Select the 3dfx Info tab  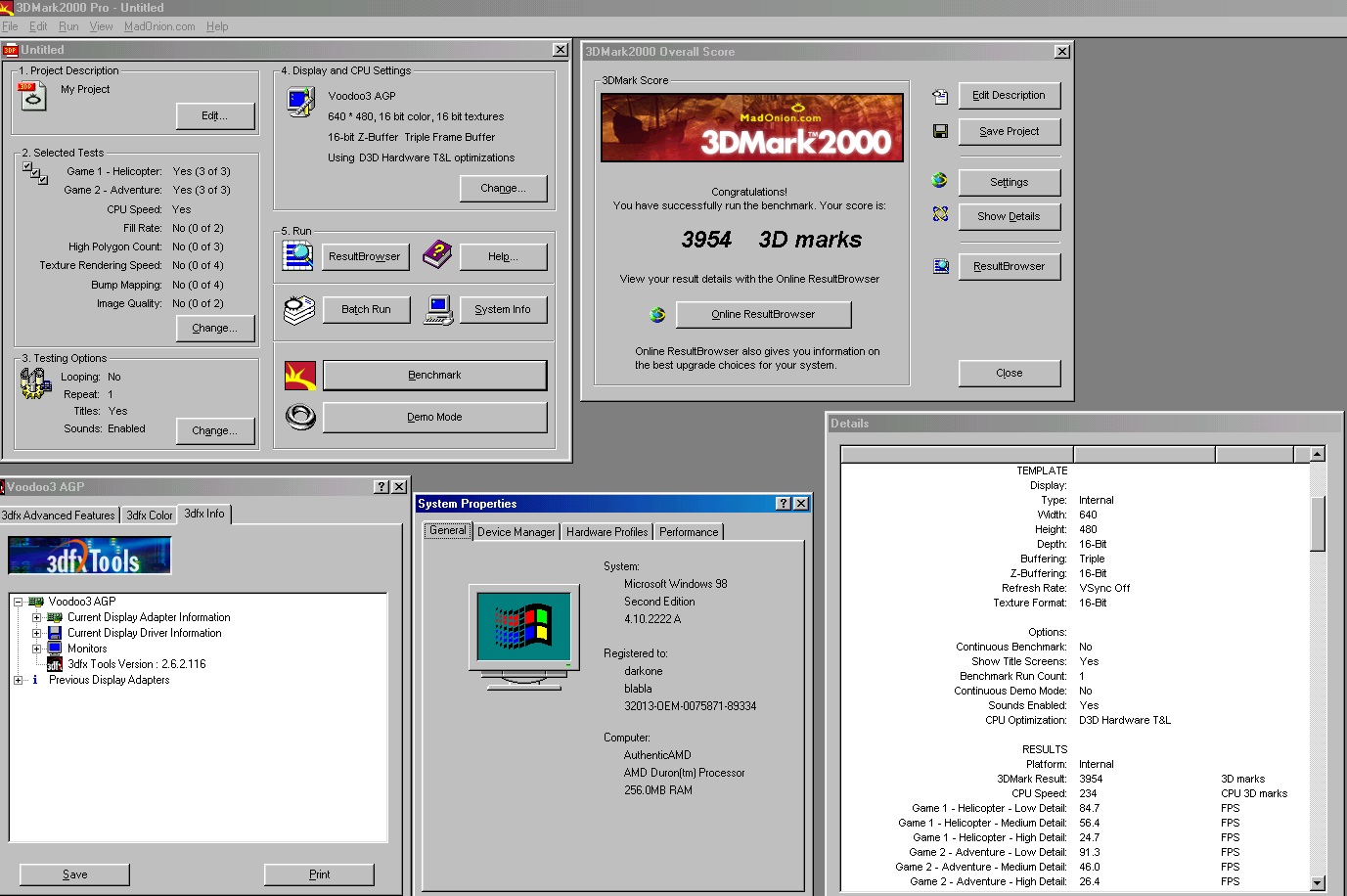coord(204,514)
